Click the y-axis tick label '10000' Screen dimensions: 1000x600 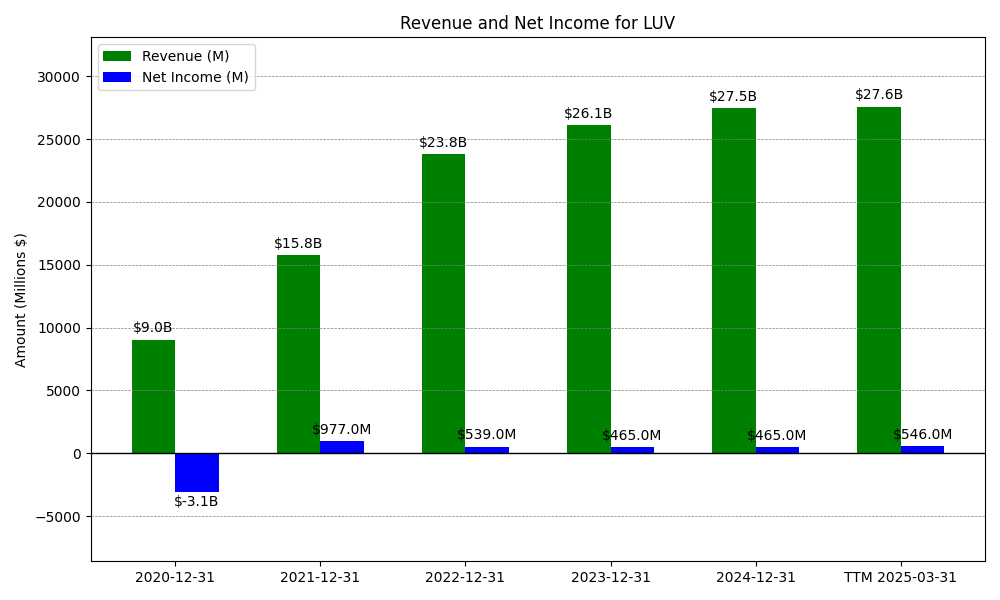click(x=58, y=329)
